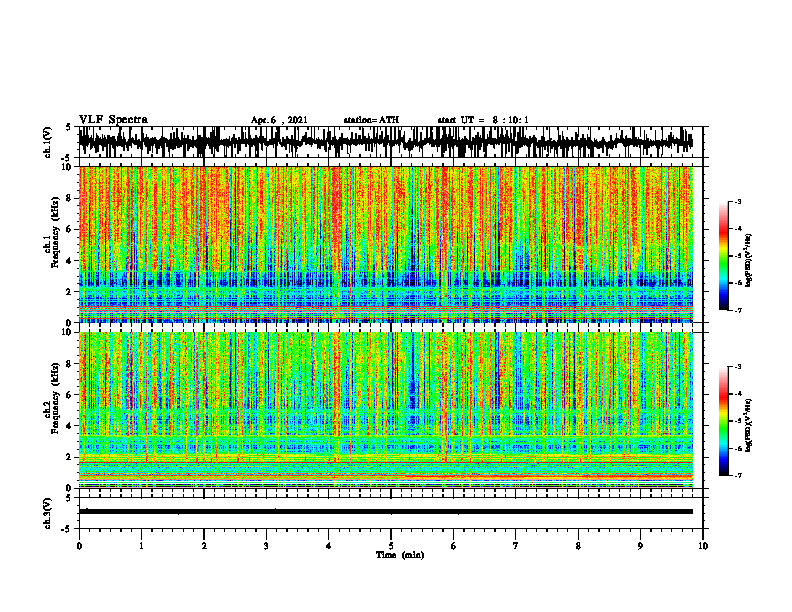Image resolution: width=792 pixels, height=612 pixels.
Task: Click the 'station= ATH' header label
Action: 371,120
